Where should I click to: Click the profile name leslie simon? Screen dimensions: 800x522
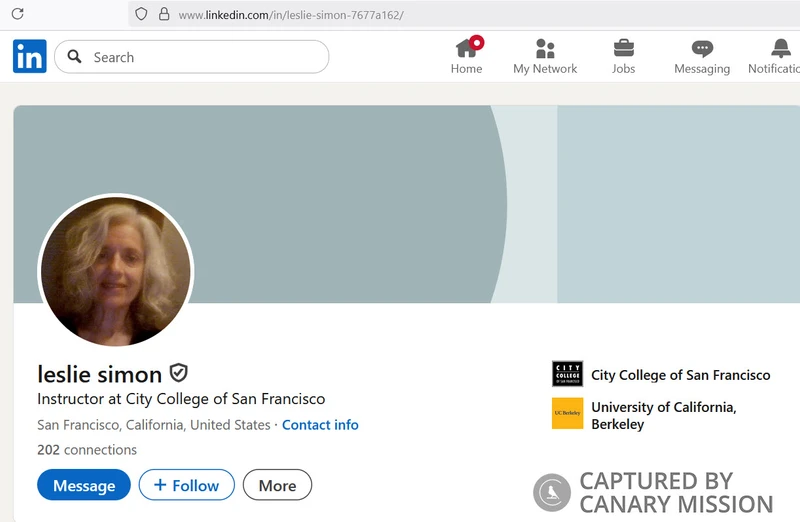pyautogui.click(x=99, y=374)
